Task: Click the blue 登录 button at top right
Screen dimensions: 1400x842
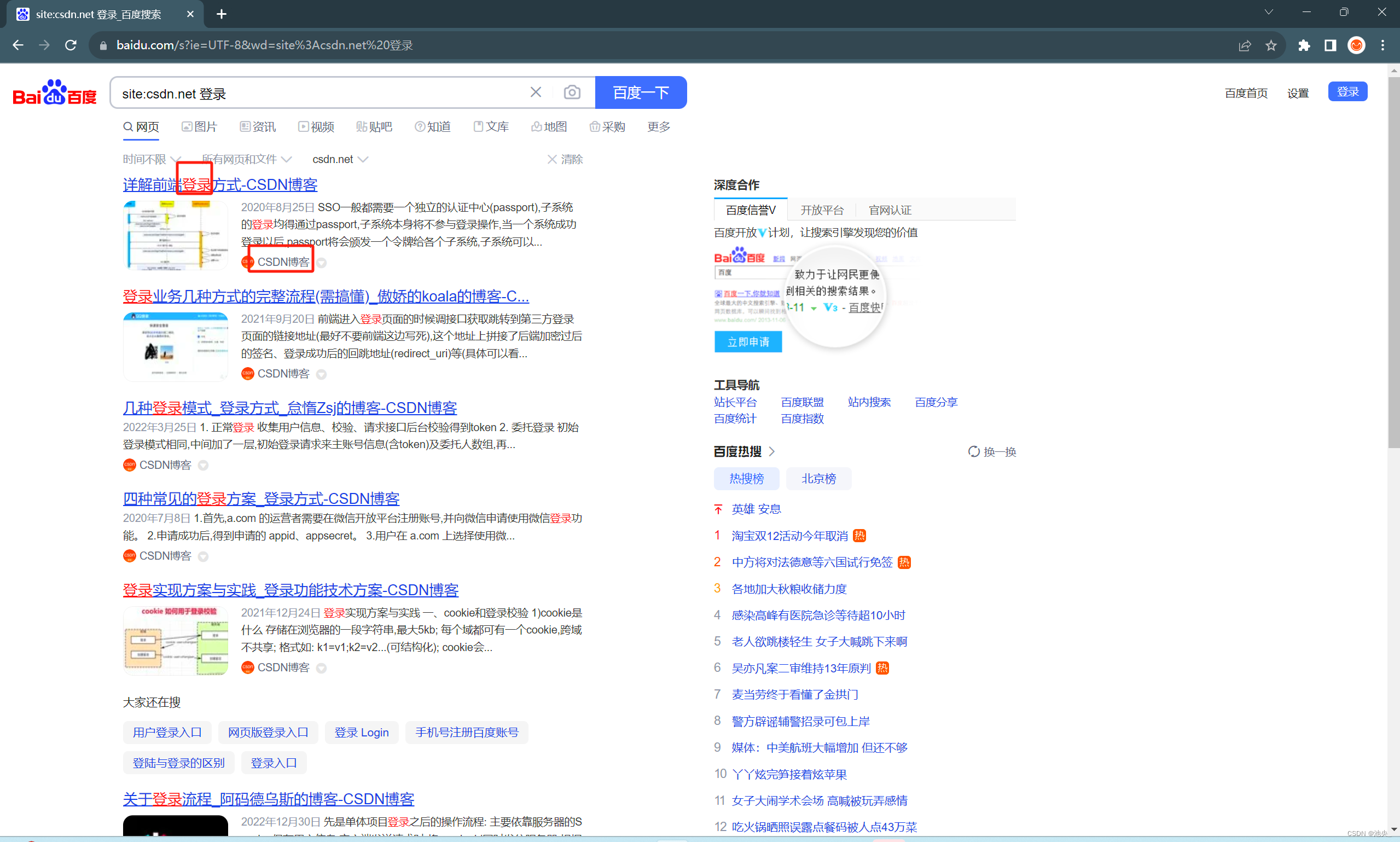Action: coord(1348,92)
